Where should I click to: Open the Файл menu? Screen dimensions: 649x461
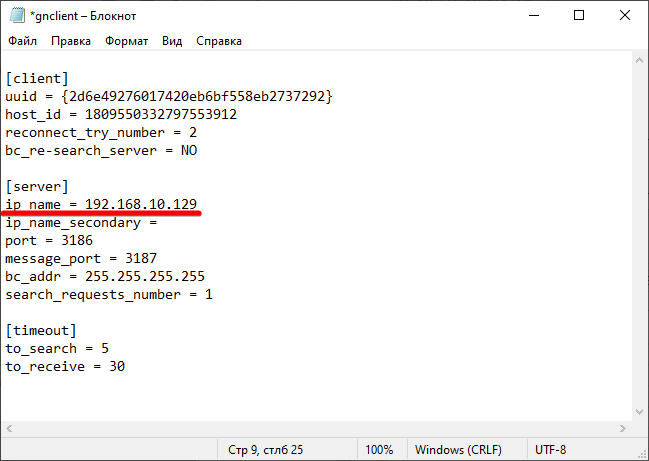coord(22,41)
